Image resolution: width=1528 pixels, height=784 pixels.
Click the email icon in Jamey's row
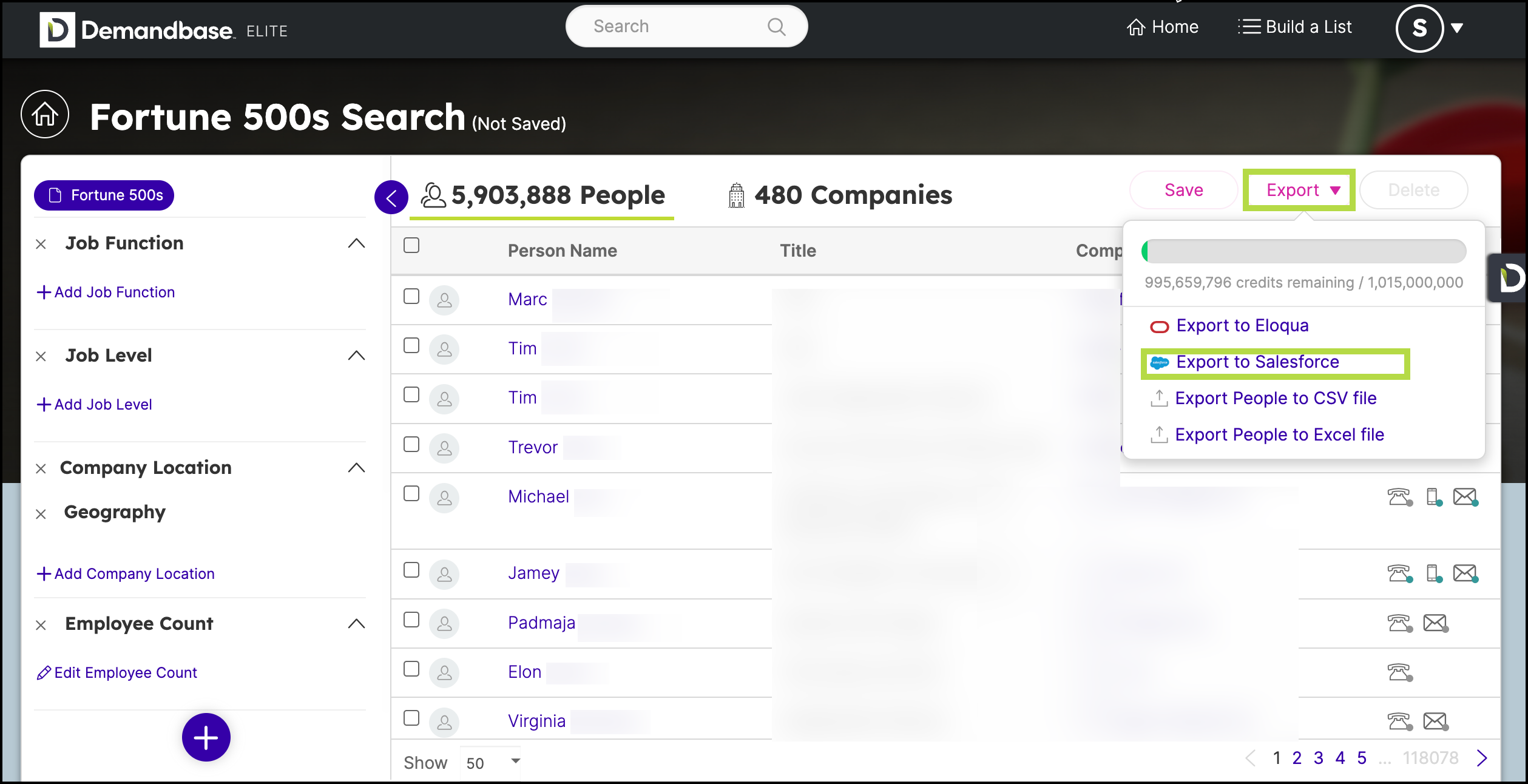1465,573
